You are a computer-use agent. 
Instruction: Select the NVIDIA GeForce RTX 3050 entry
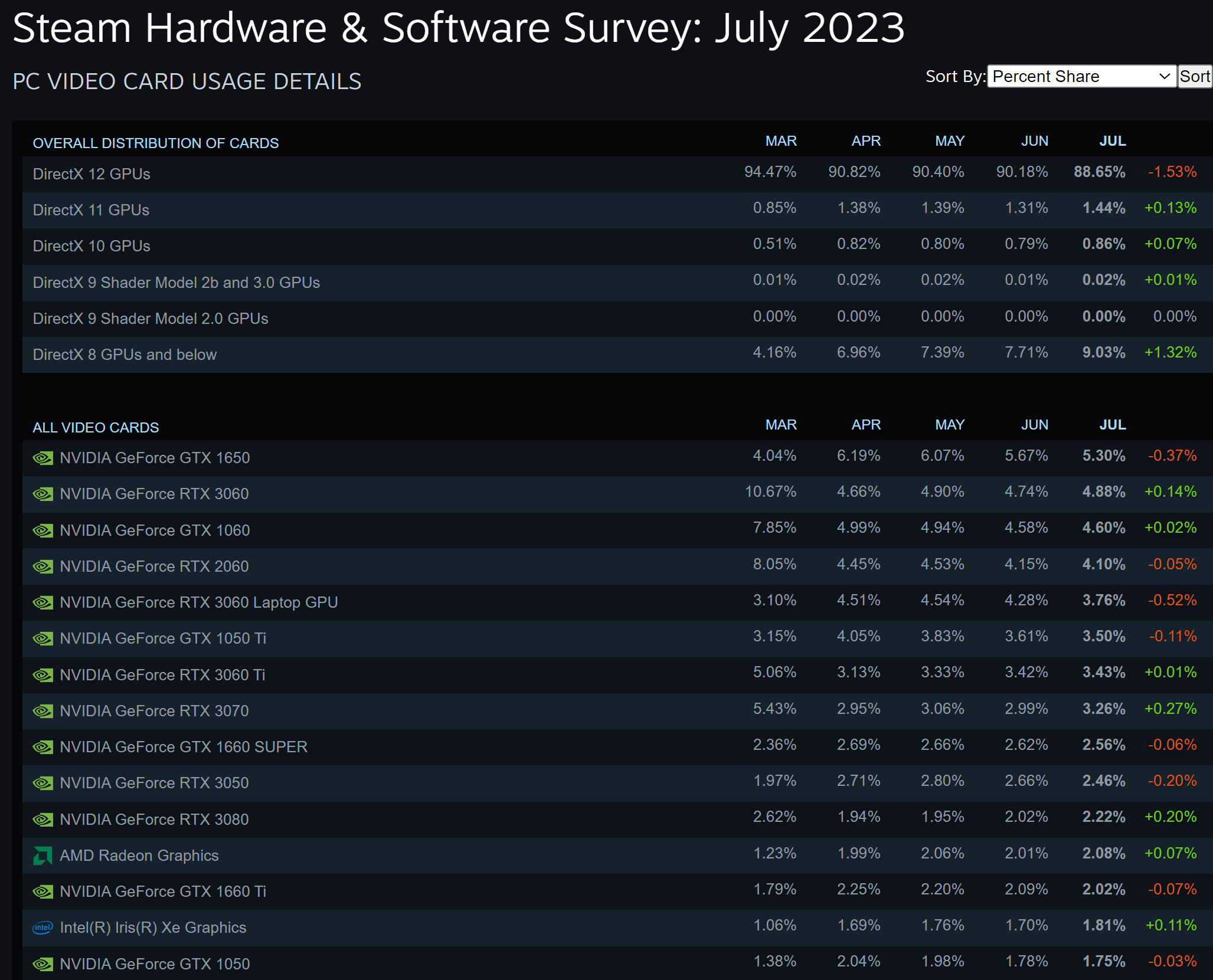click(x=154, y=783)
